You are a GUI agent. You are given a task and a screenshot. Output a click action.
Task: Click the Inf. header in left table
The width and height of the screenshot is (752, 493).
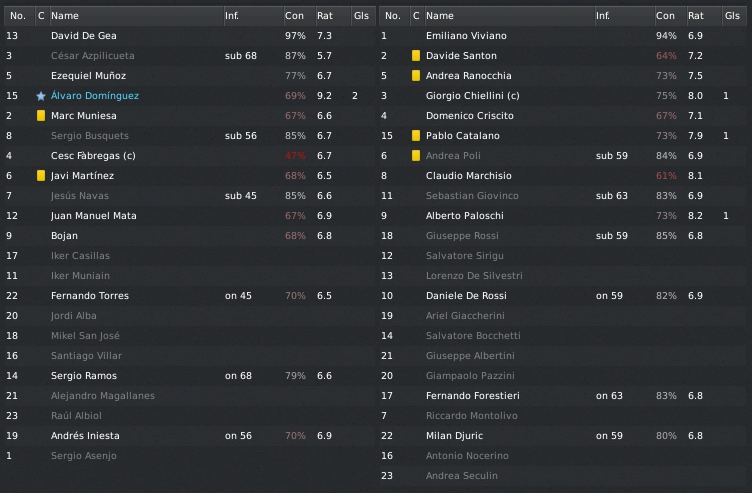(x=232, y=16)
